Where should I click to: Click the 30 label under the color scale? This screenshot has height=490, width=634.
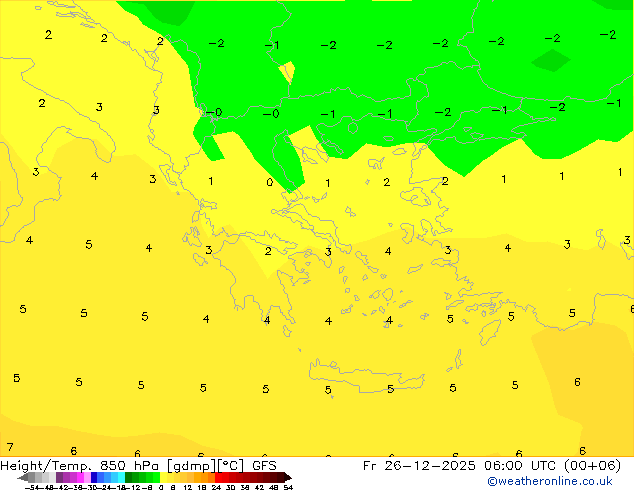coord(230,487)
